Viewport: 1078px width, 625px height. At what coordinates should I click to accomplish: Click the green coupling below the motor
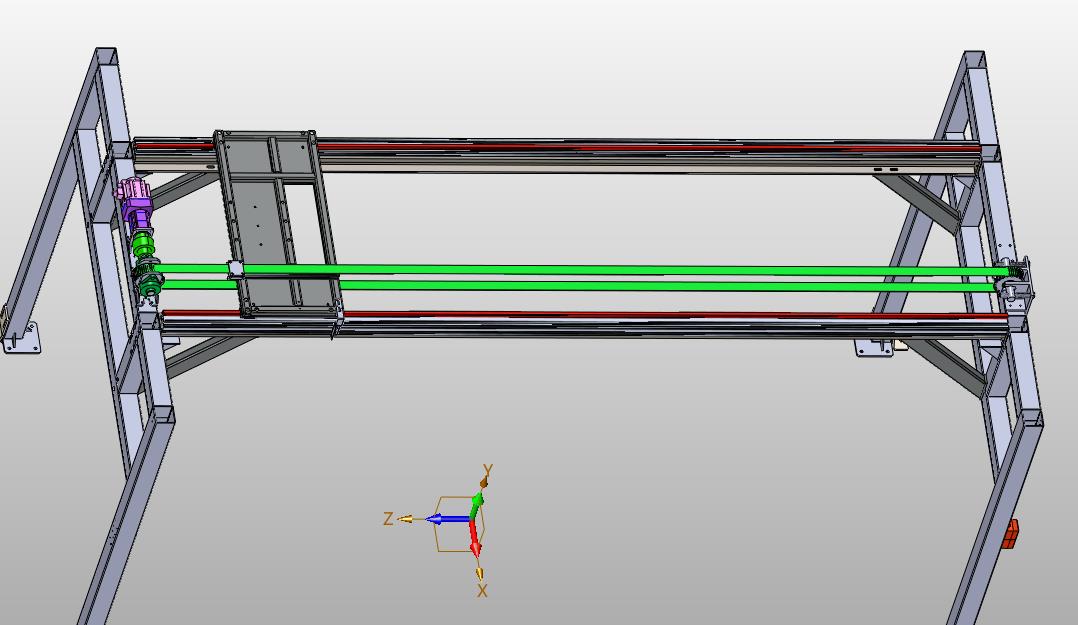click(x=144, y=244)
